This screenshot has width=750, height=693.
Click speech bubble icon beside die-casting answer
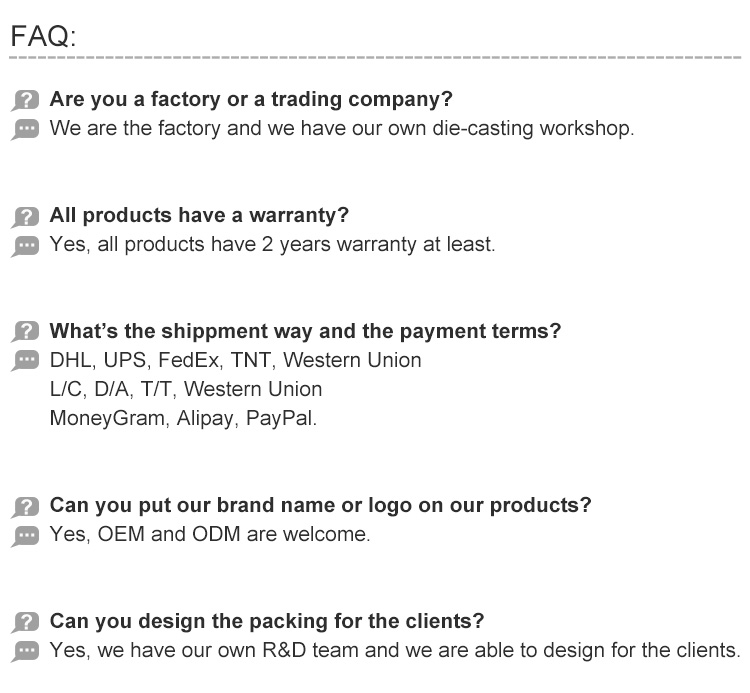26,130
